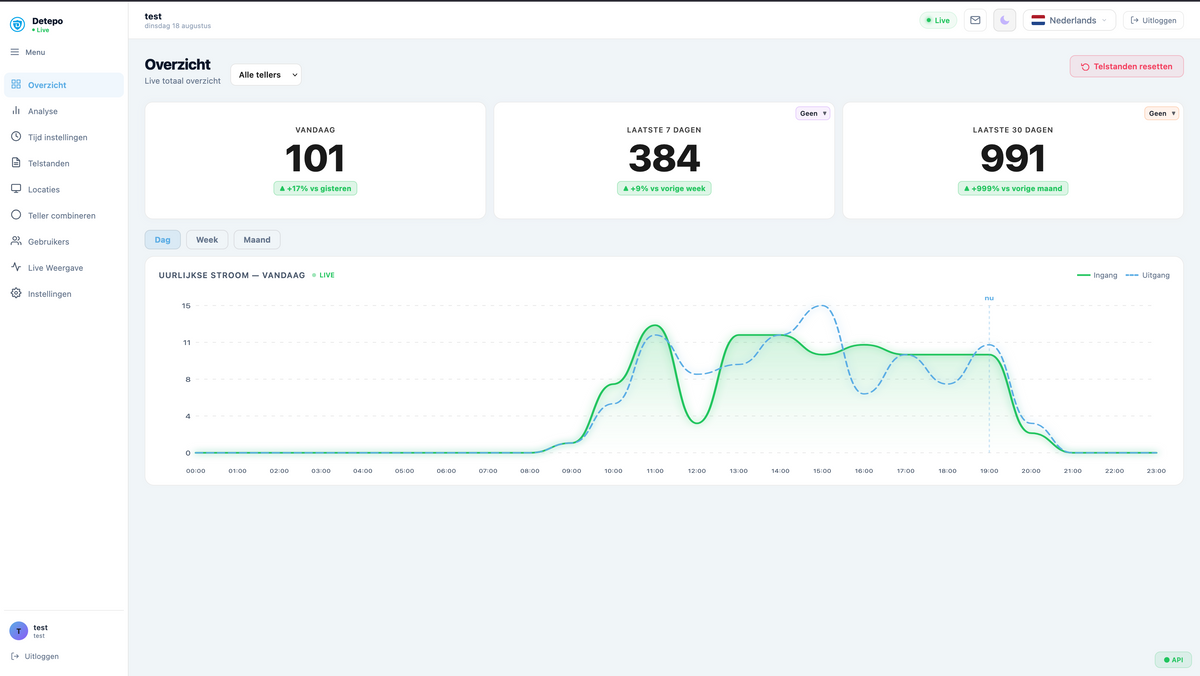Click the Instellingen gear icon

(x=16, y=293)
